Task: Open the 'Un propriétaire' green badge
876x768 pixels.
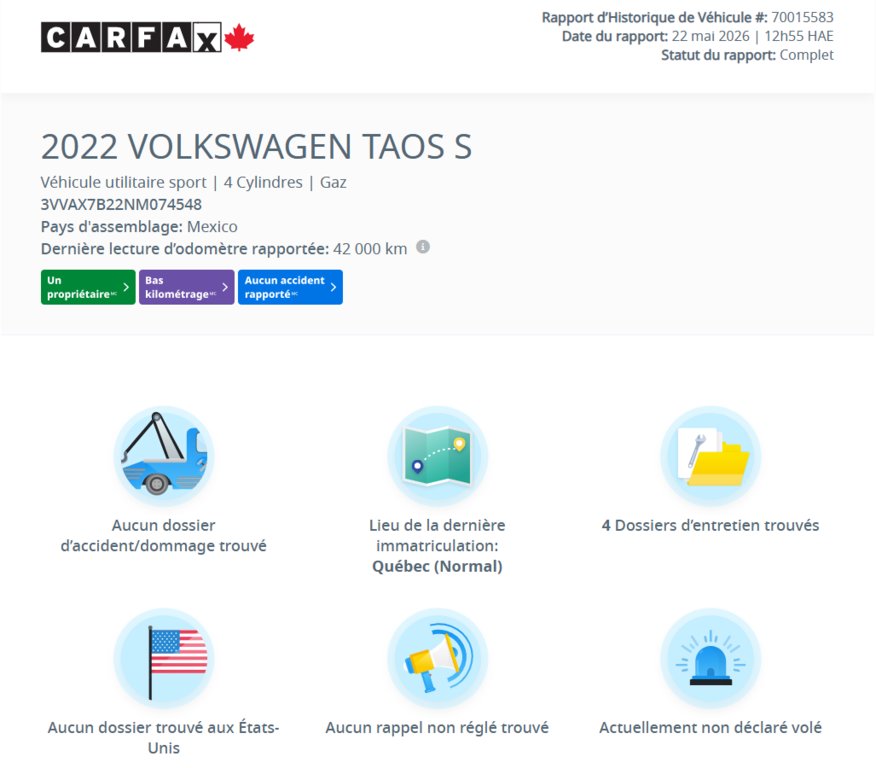Action: pos(88,287)
